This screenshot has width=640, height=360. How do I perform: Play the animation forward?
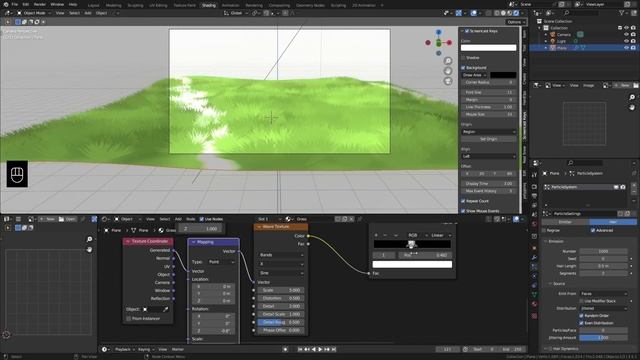click(x=320, y=349)
